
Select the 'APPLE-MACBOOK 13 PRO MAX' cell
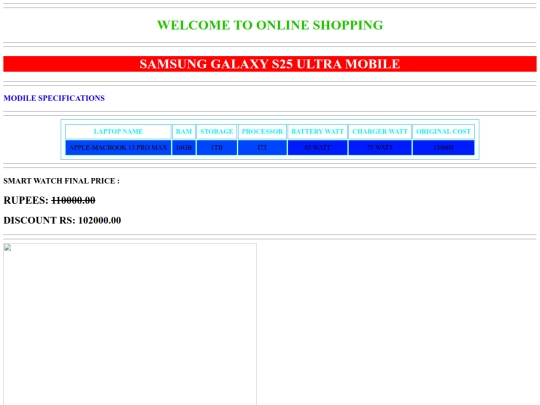tap(118, 147)
